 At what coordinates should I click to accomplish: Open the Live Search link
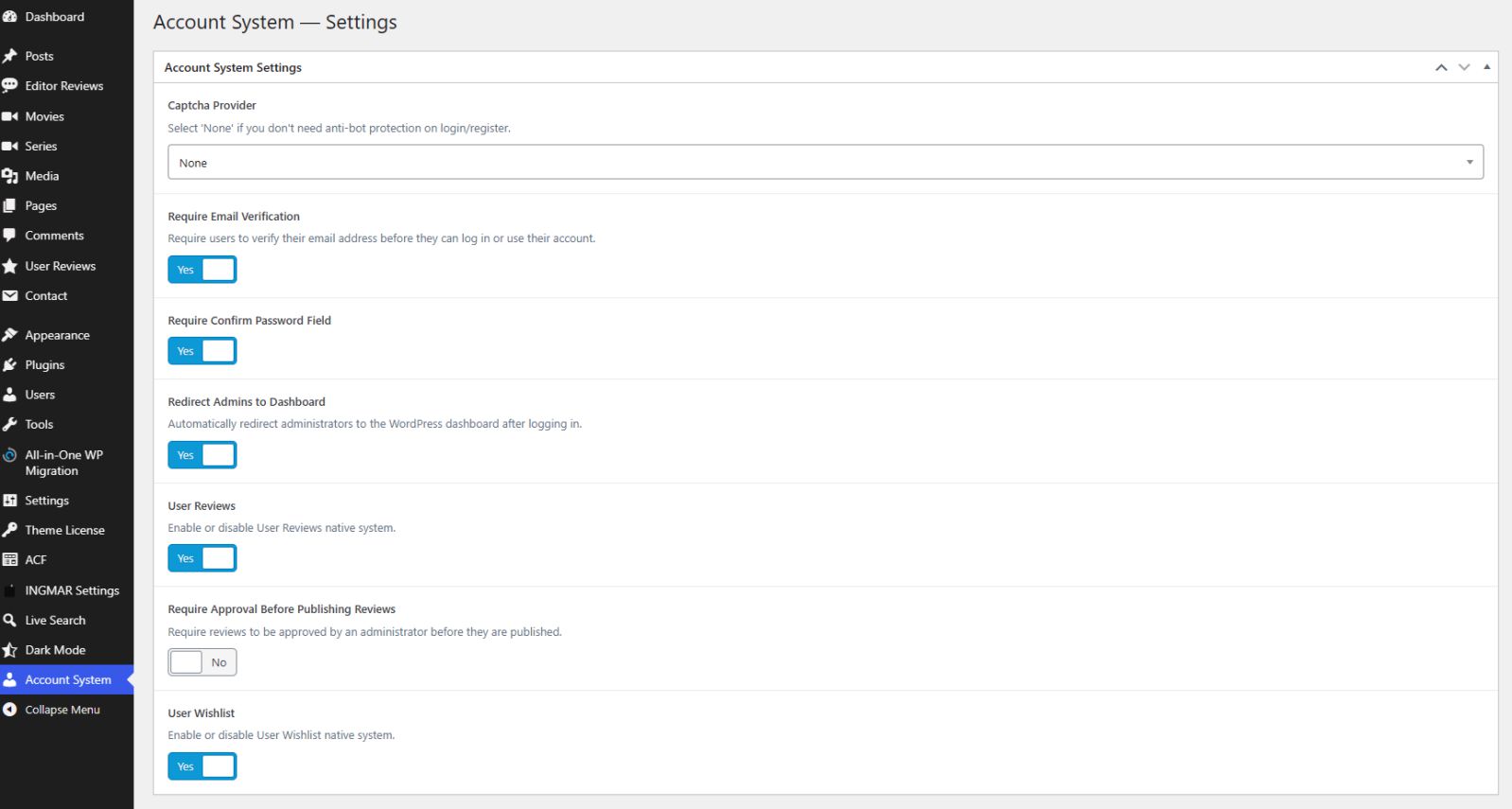tap(55, 621)
